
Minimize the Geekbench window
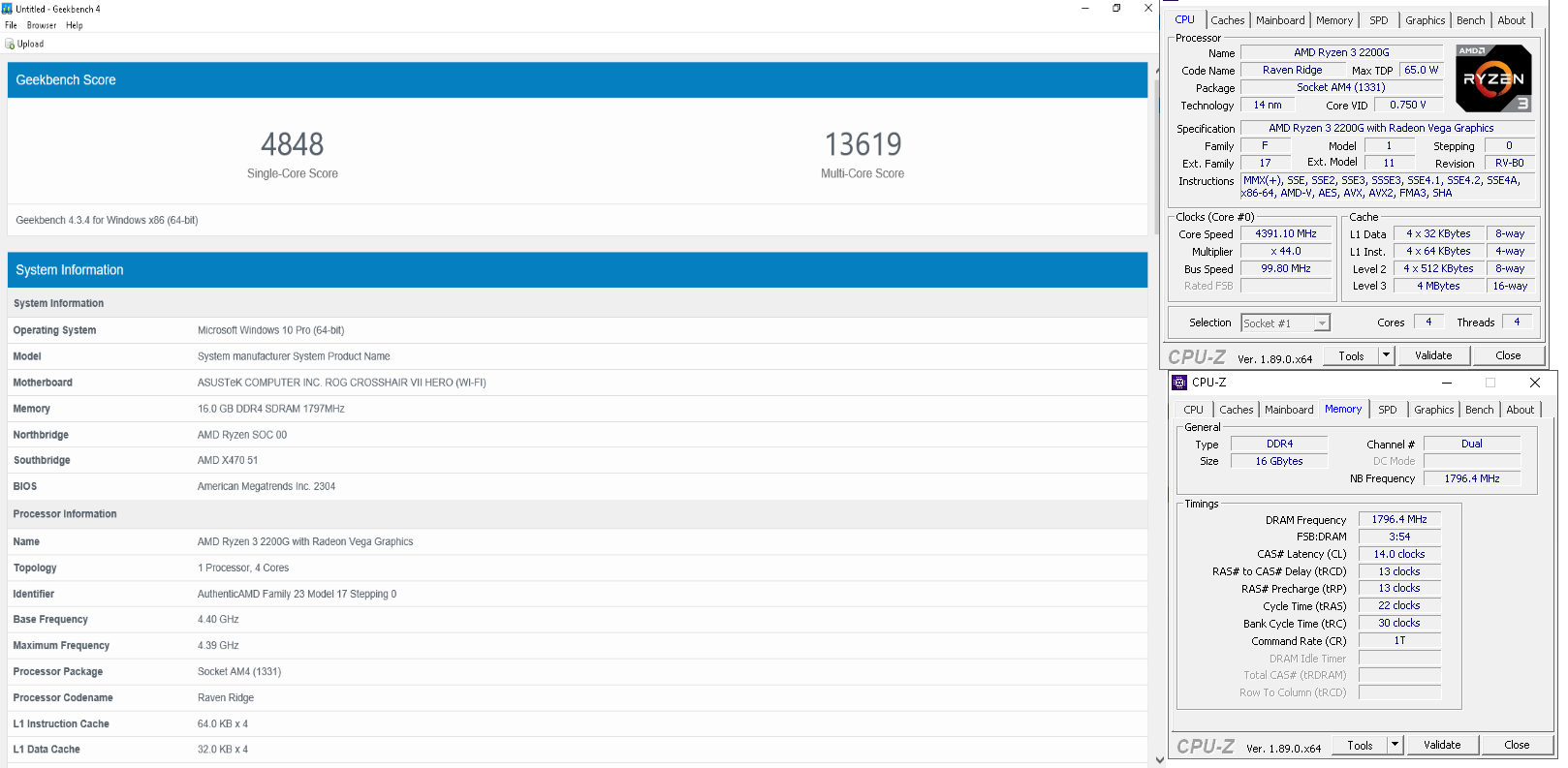1085,8
